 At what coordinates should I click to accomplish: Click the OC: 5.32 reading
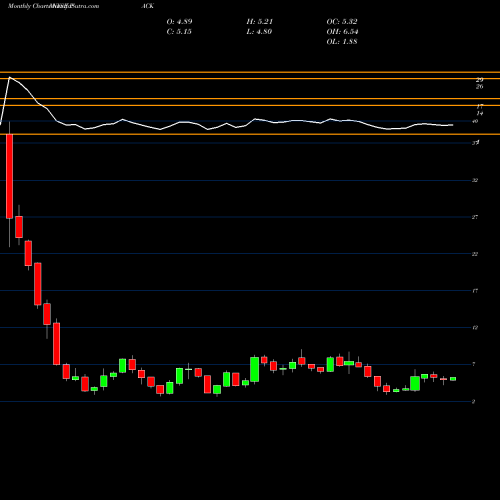click(342, 22)
